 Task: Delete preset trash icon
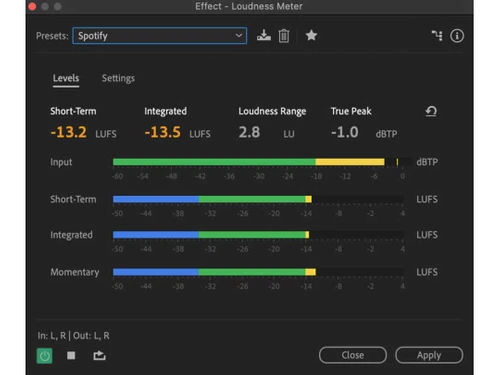(x=284, y=36)
